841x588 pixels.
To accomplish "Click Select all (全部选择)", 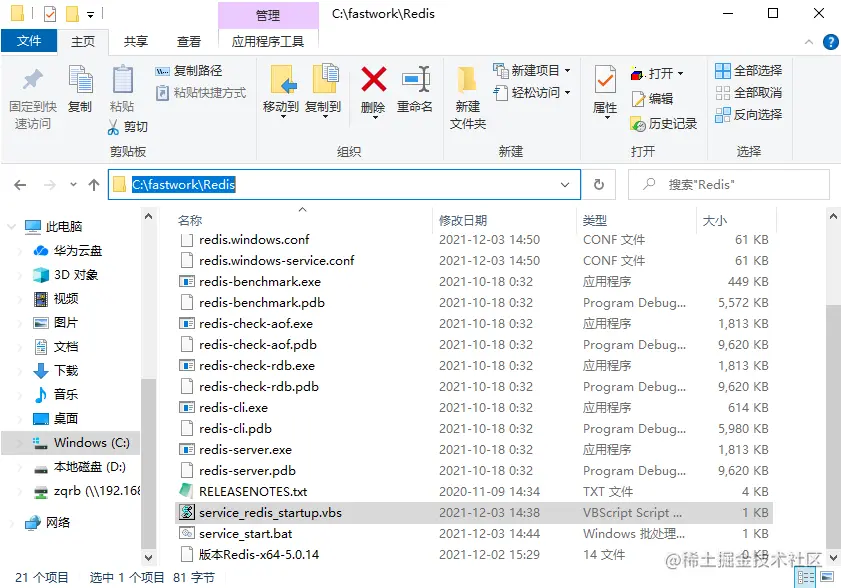I will pyautogui.click(x=748, y=70).
